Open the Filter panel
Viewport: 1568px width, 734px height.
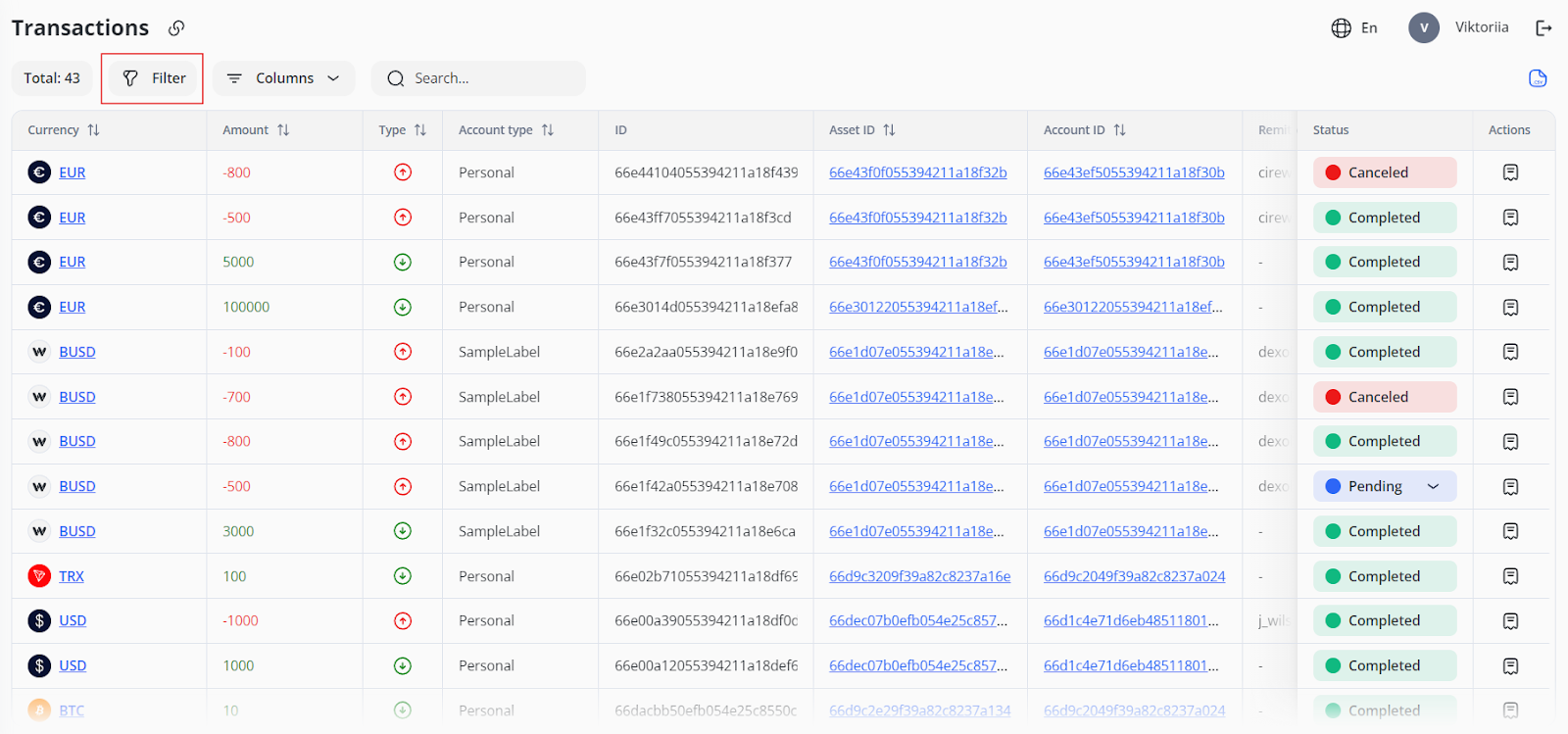coord(154,78)
